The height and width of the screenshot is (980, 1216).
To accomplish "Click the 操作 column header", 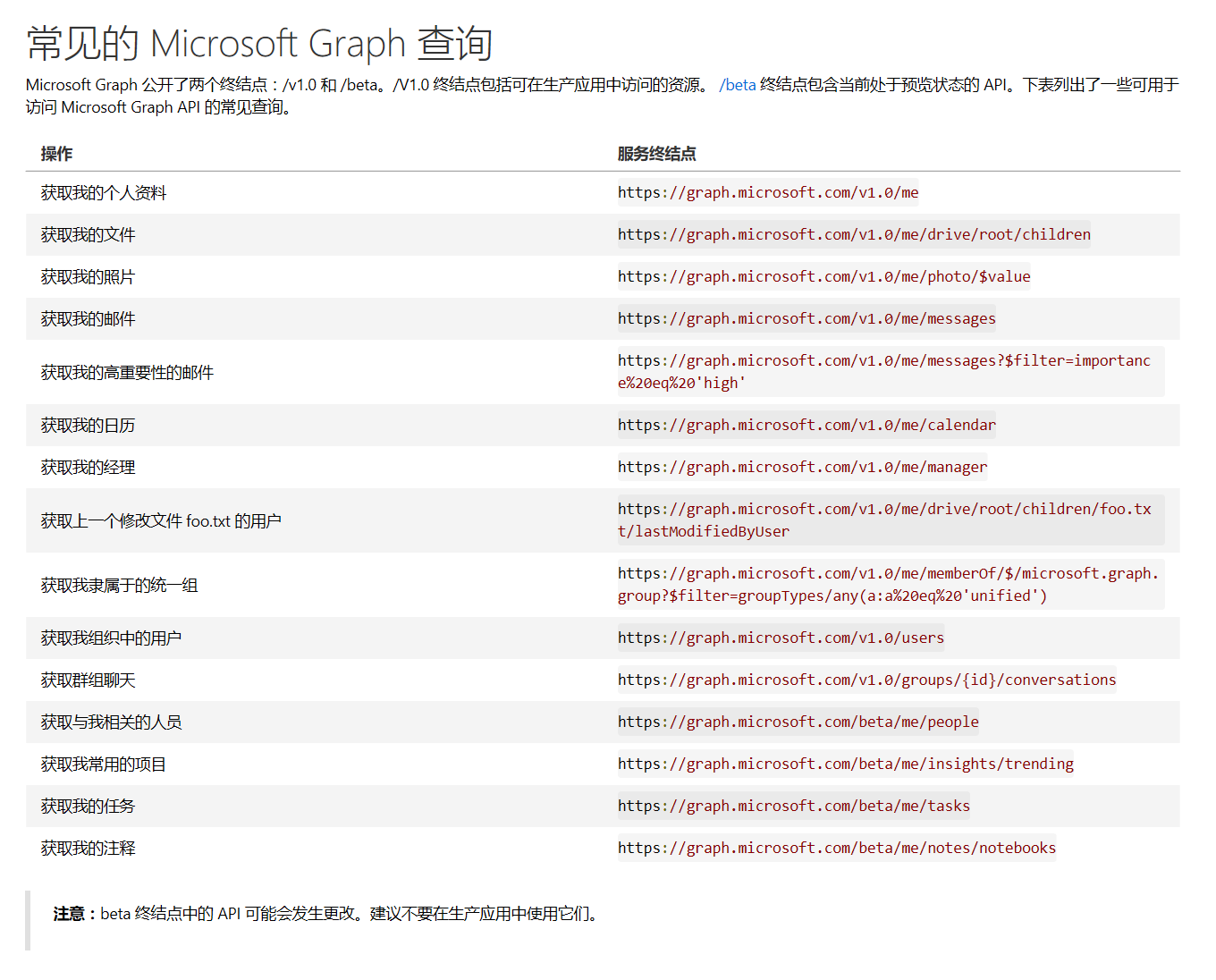I will (x=56, y=154).
